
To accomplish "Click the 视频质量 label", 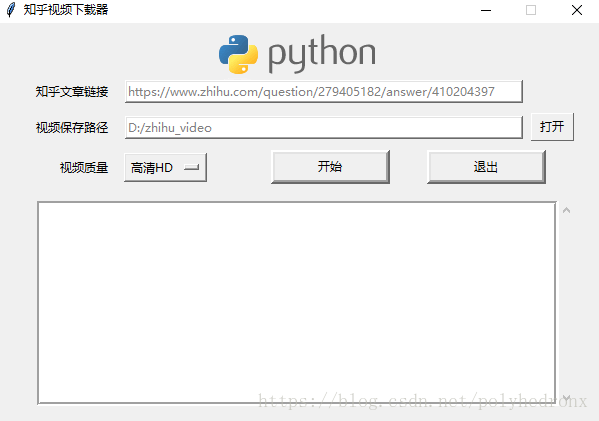I will pyautogui.click(x=84, y=167).
